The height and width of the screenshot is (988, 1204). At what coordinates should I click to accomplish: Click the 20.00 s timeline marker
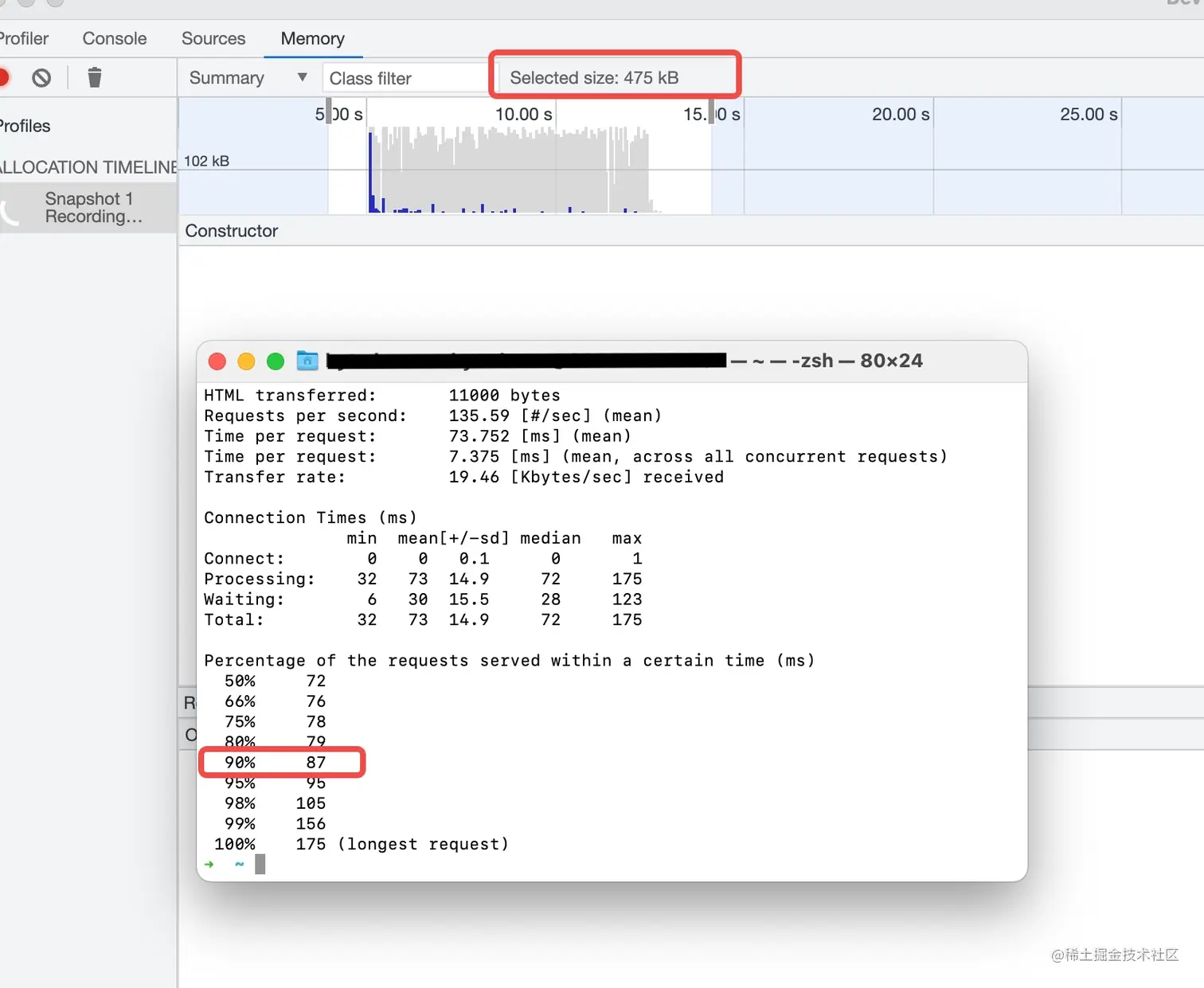(x=901, y=114)
